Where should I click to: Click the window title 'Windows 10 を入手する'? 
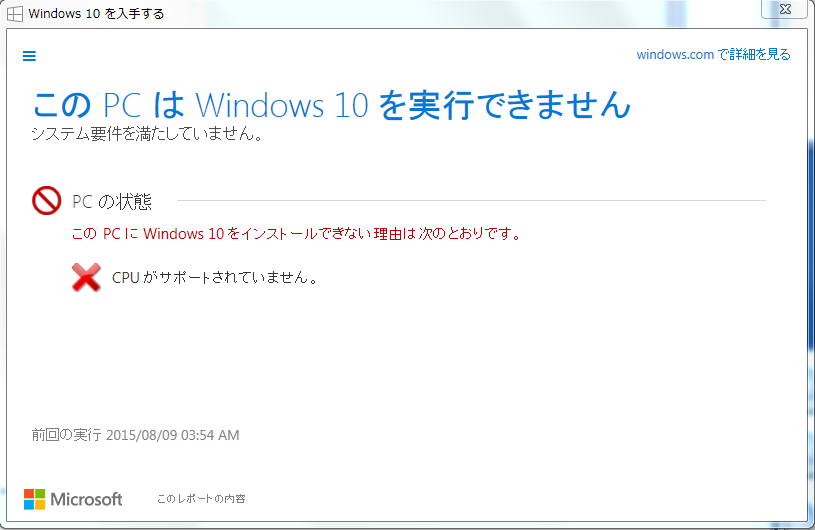96,14
